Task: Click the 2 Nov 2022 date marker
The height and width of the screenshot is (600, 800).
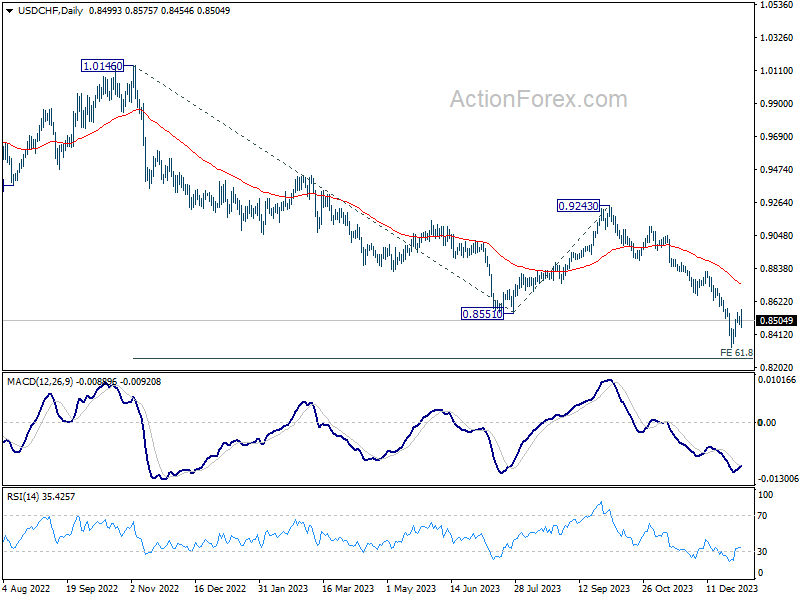Action: (155, 588)
